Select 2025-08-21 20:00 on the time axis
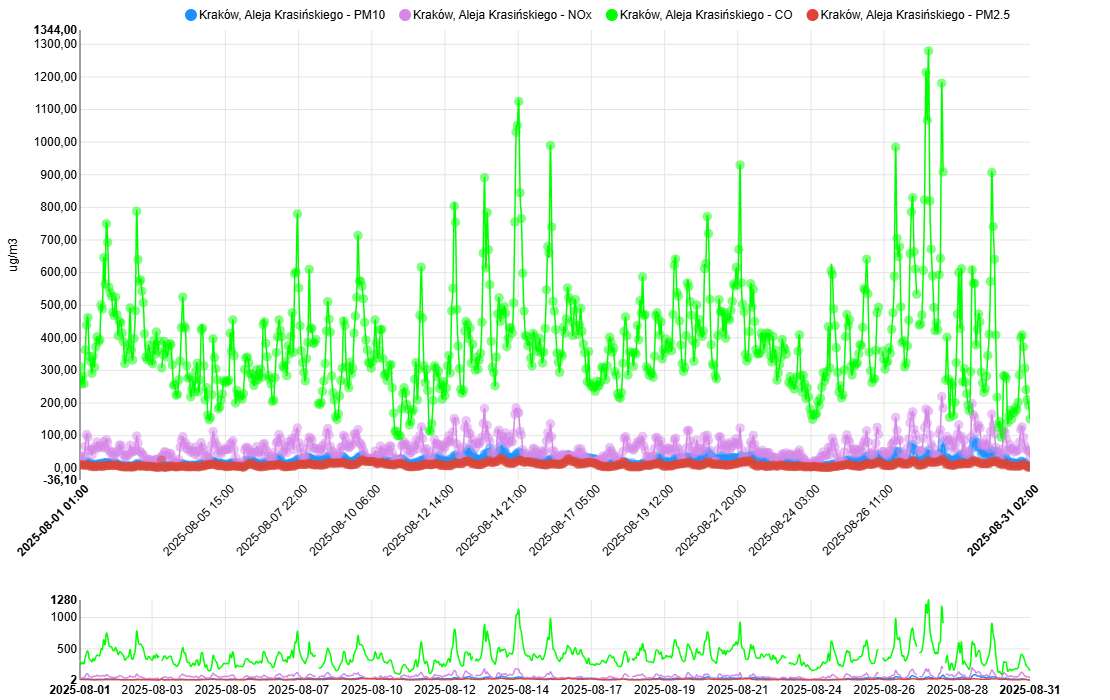 pyautogui.click(x=710, y=520)
